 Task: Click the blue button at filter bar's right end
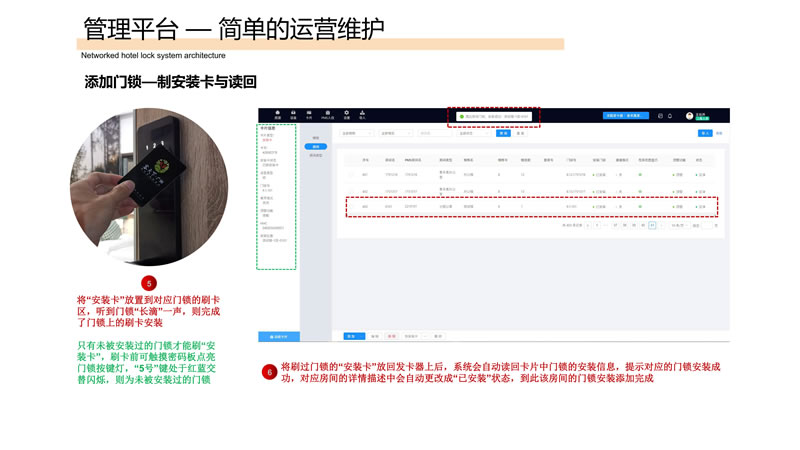705,133
